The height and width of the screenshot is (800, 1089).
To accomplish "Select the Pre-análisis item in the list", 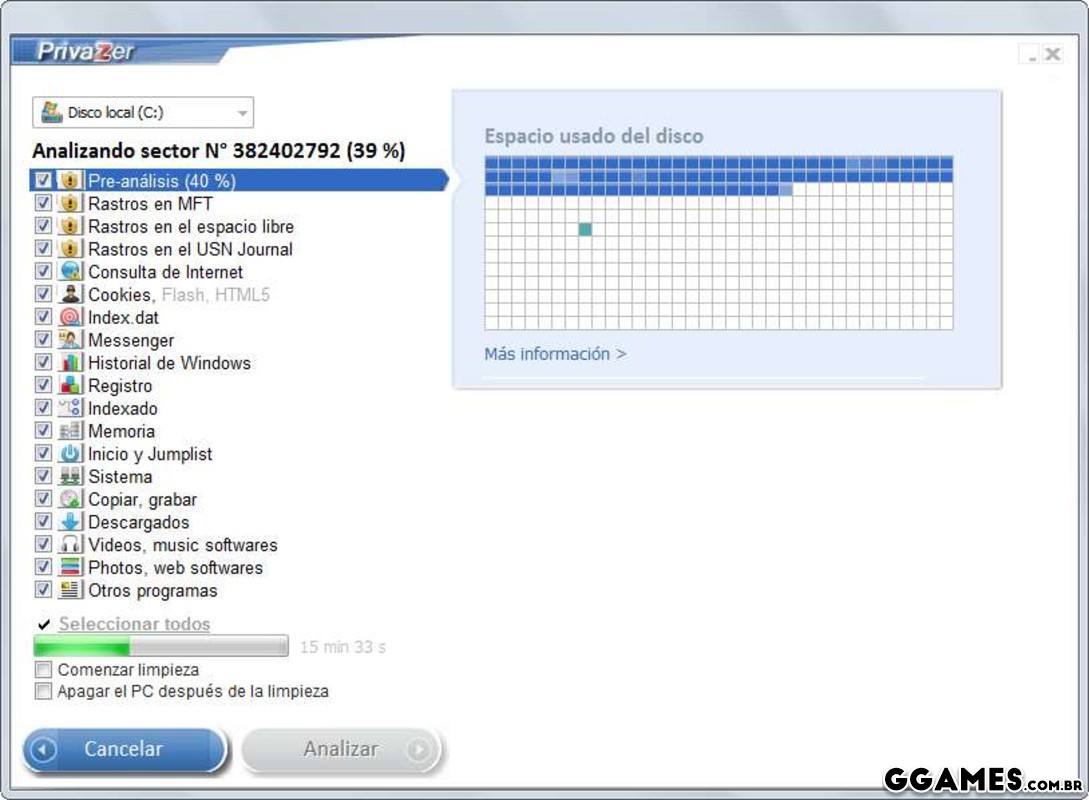I will (x=162, y=181).
